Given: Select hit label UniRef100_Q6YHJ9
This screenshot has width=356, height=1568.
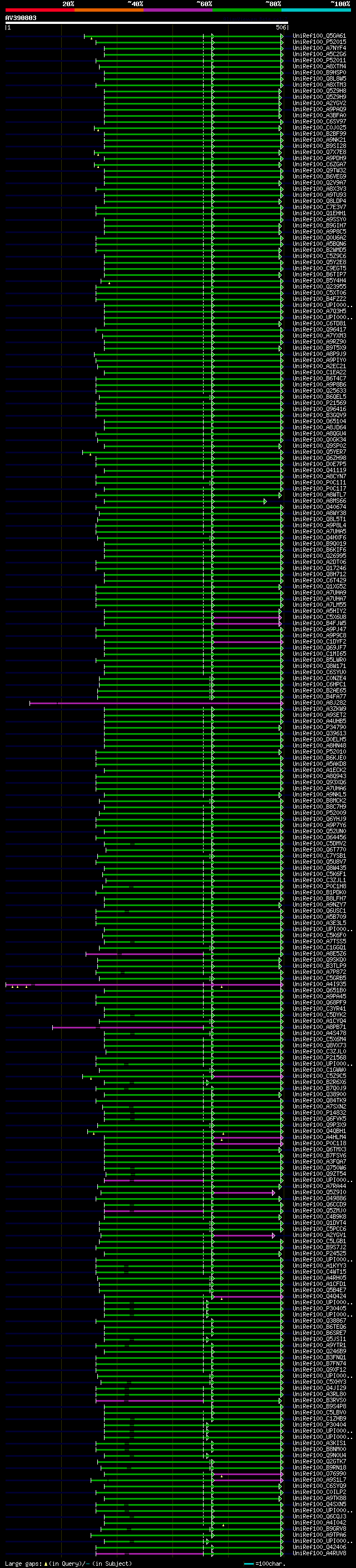Looking at the screenshot, I should click(x=319, y=819).
